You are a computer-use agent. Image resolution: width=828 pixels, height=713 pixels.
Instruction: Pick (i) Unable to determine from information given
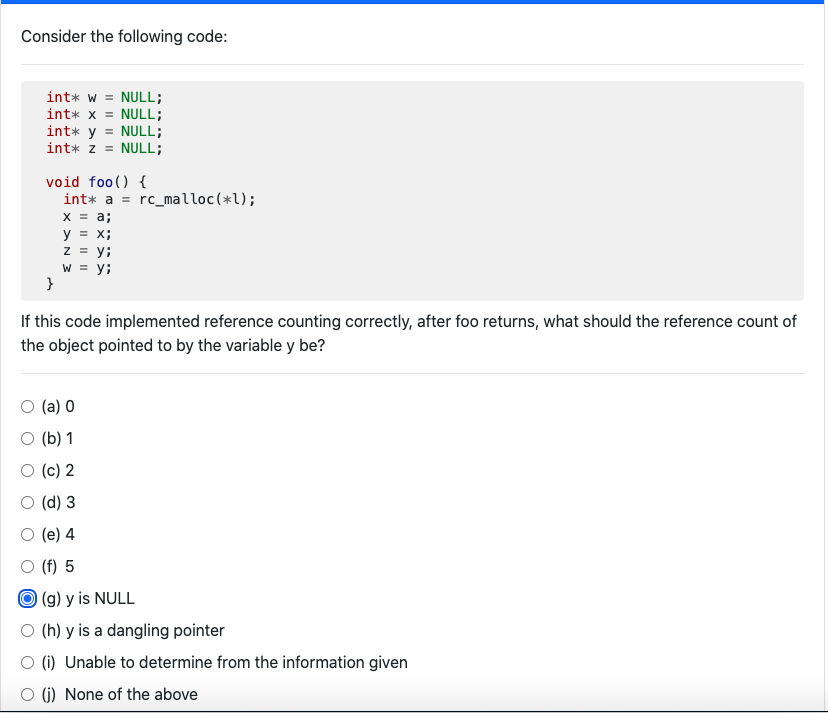(27, 662)
